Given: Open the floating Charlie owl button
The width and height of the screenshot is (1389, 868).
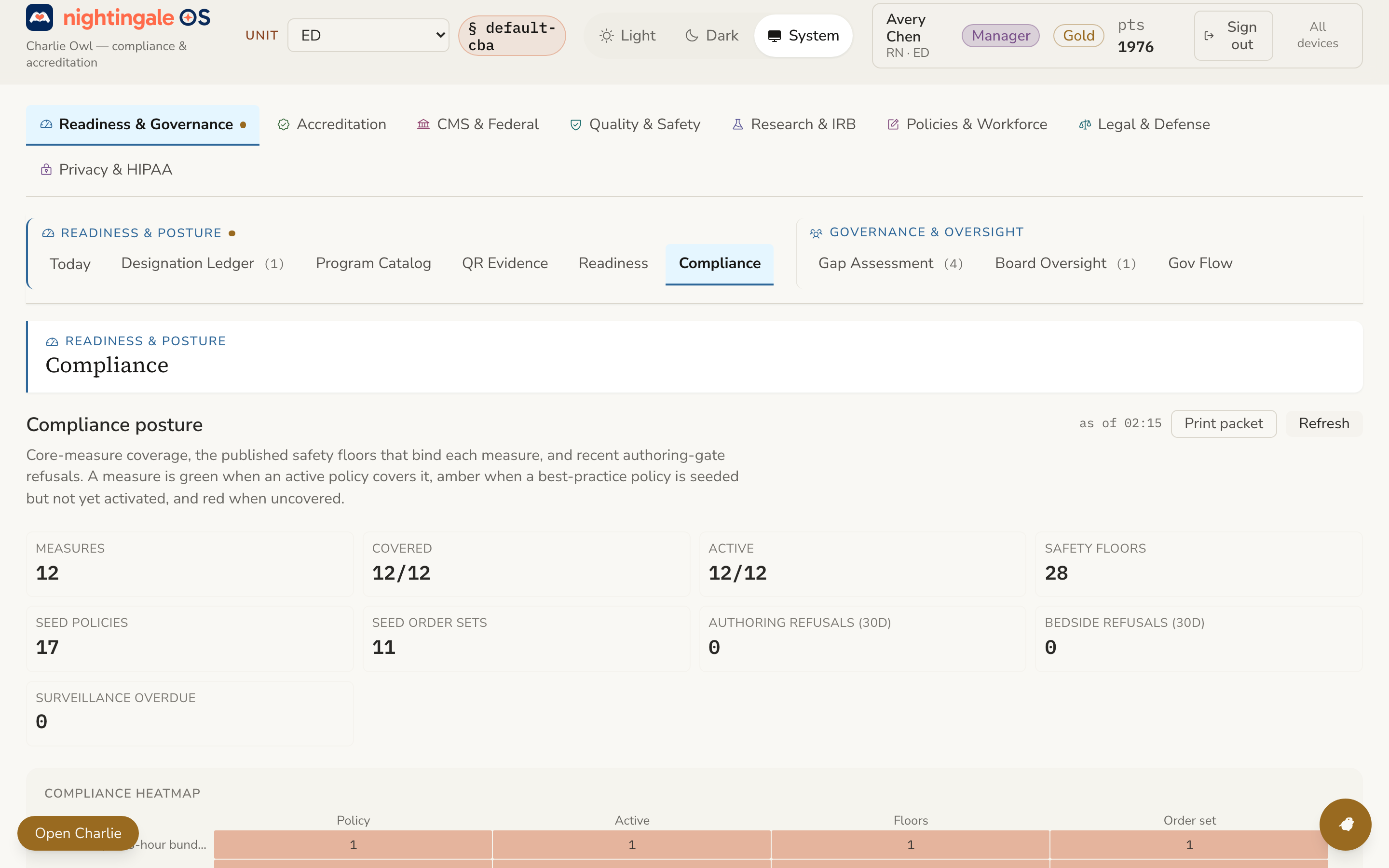Looking at the screenshot, I should click(x=1346, y=824).
